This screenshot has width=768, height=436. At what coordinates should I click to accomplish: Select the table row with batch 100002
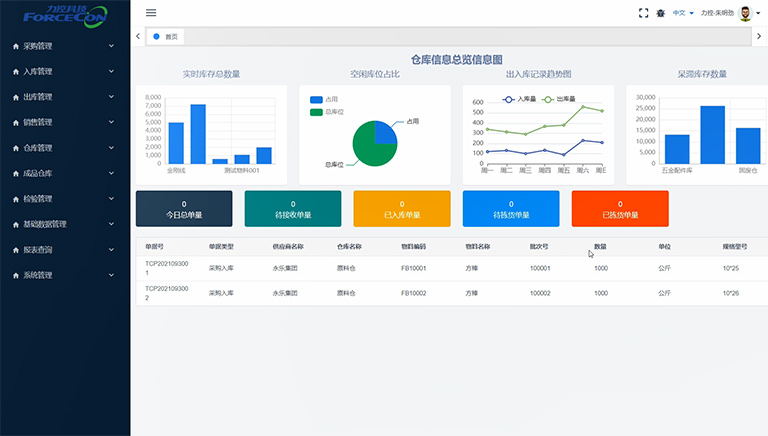point(450,293)
